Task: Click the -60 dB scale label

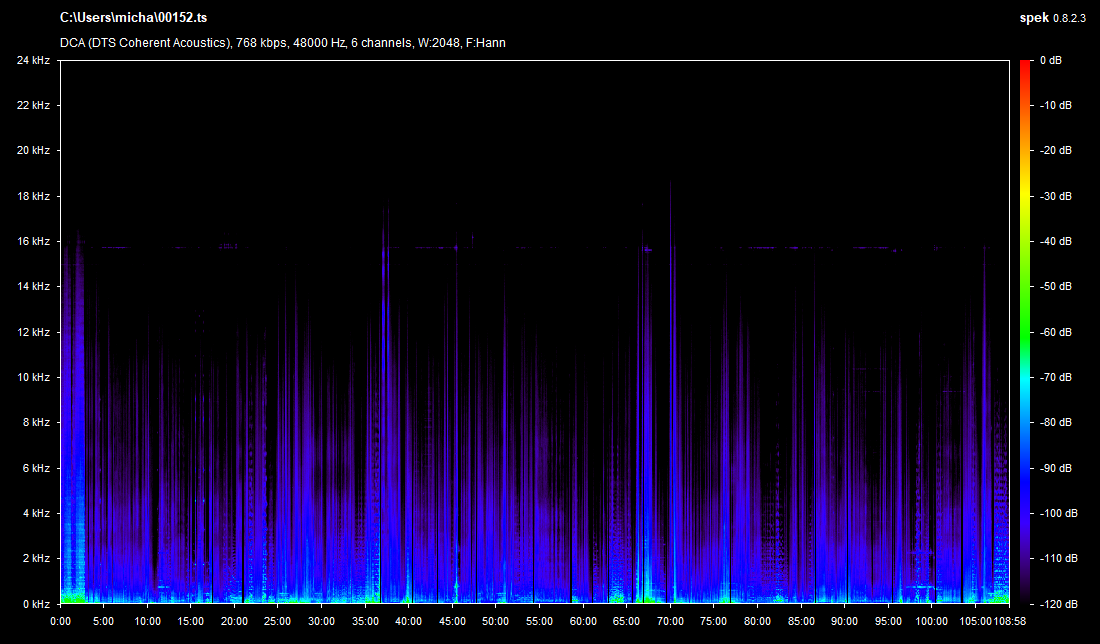Action: [1053, 332]
